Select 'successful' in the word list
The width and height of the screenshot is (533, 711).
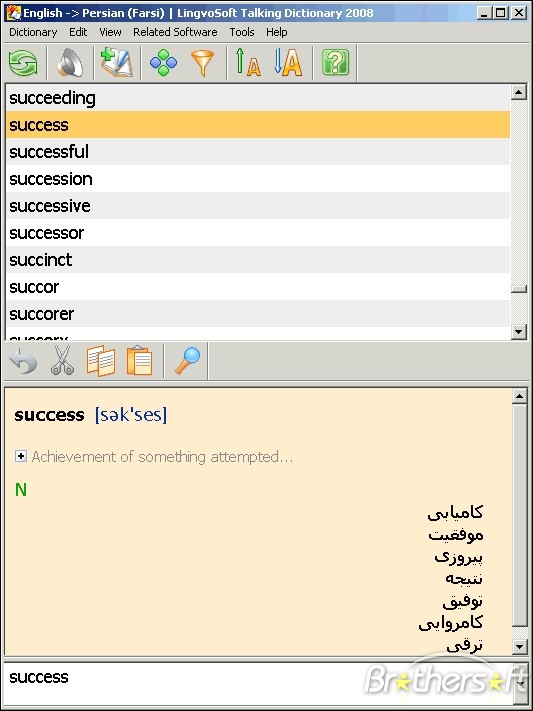(258, 151)
